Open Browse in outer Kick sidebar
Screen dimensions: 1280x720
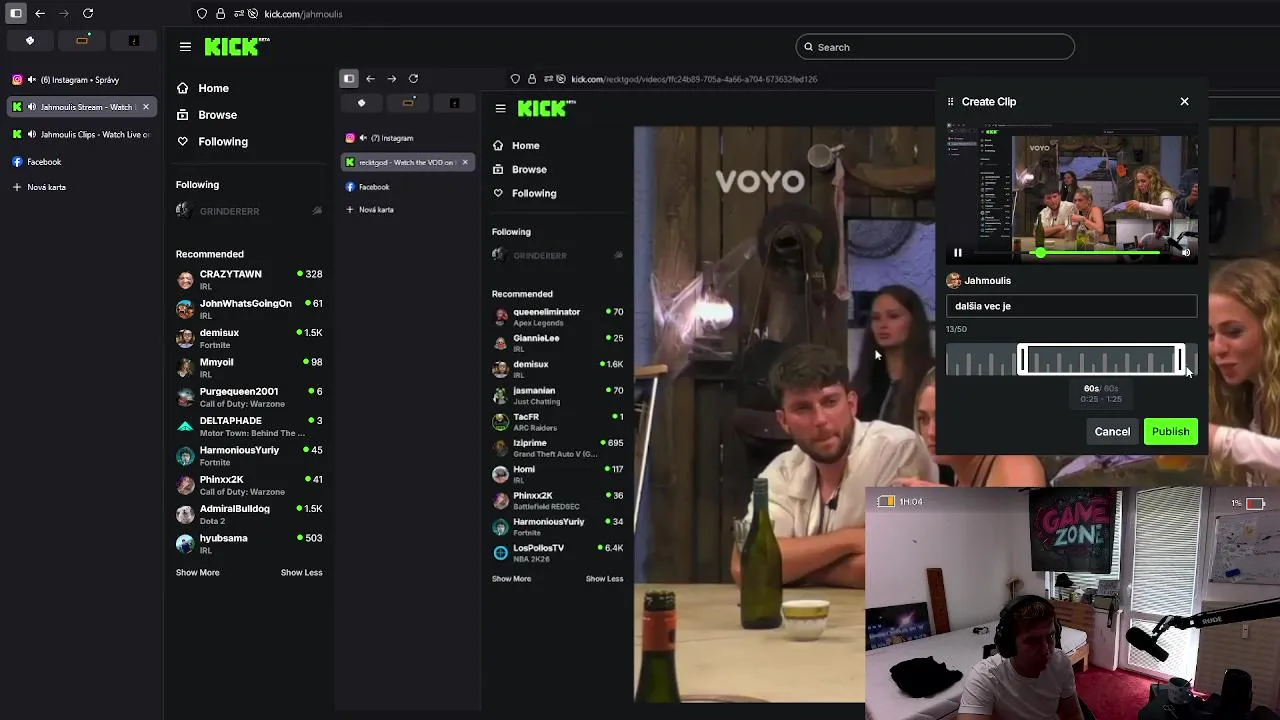(x=207, y=115)
